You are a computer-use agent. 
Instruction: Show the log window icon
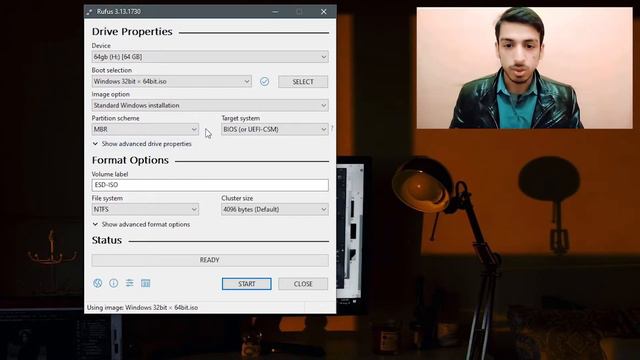tap(146, 283)
